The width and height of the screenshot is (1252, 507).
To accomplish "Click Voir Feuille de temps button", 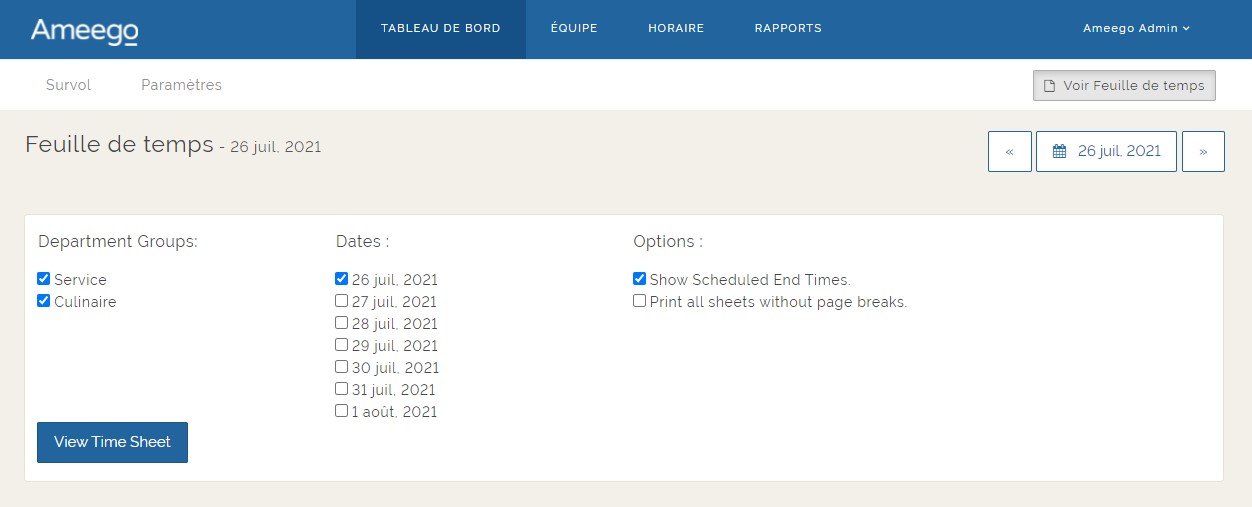I will [1124, 86].
